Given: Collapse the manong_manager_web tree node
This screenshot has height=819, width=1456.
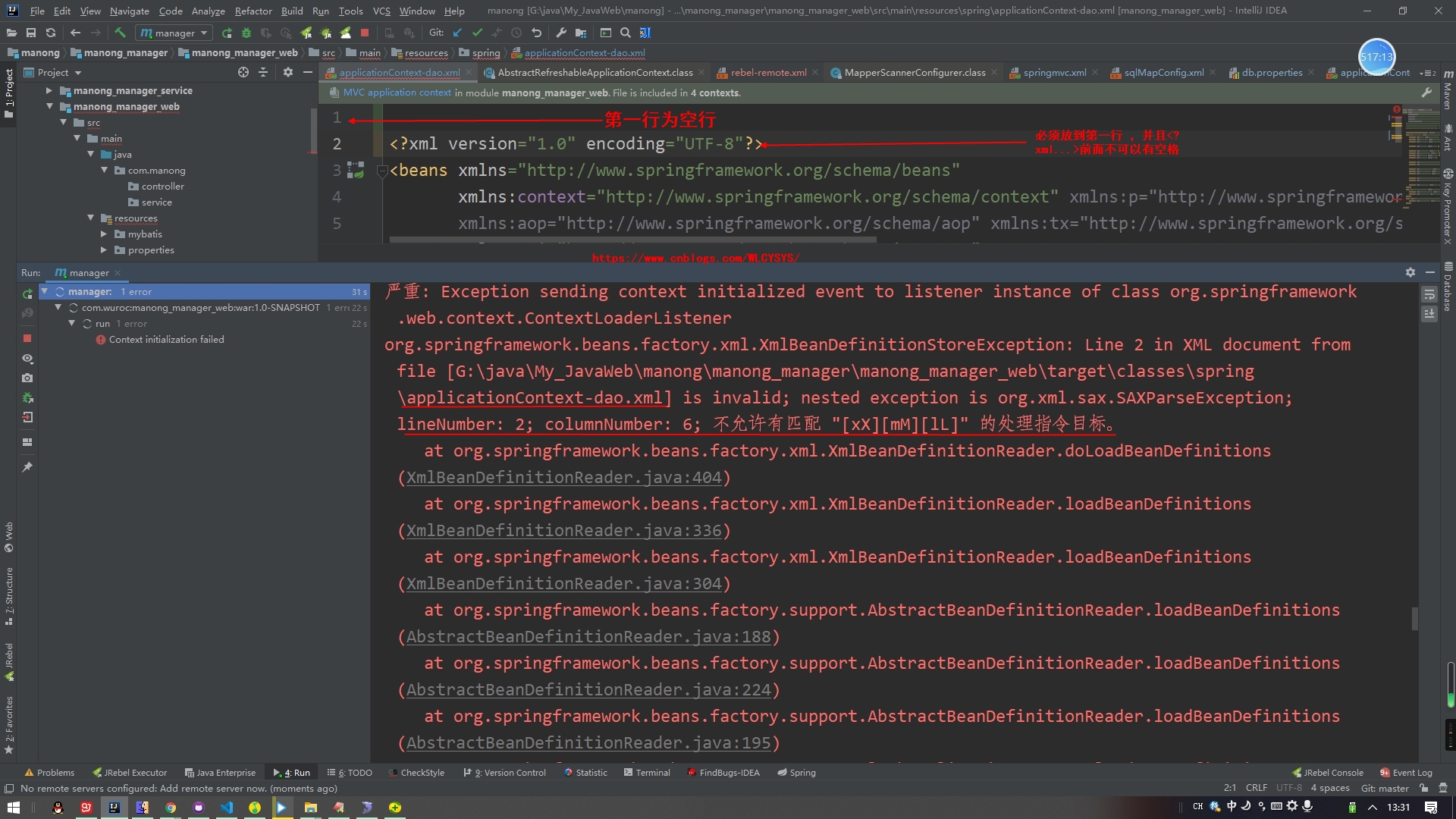Looking at the screenshot, I should point(49,106).
